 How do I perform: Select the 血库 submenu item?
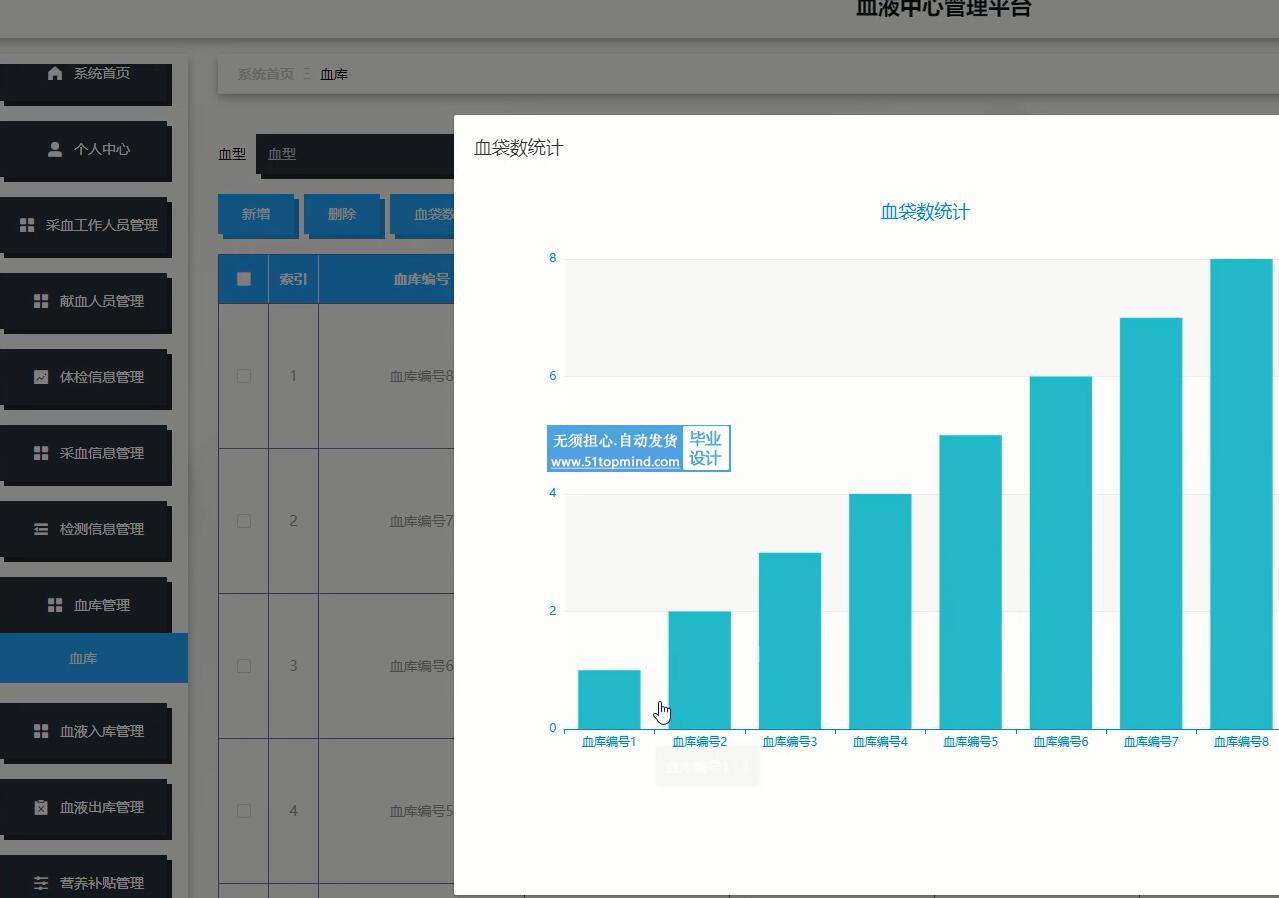[x=93, y=658]
